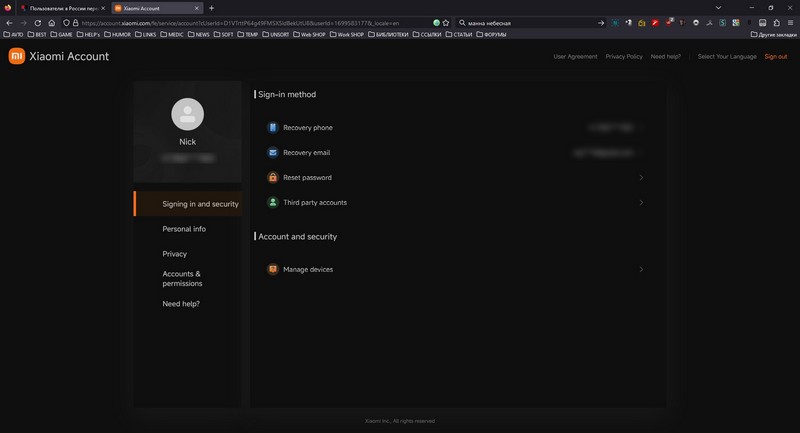Screen dimensions: 800x433
Task: Click the Third party accounts person icon
Action: point(272,202)
